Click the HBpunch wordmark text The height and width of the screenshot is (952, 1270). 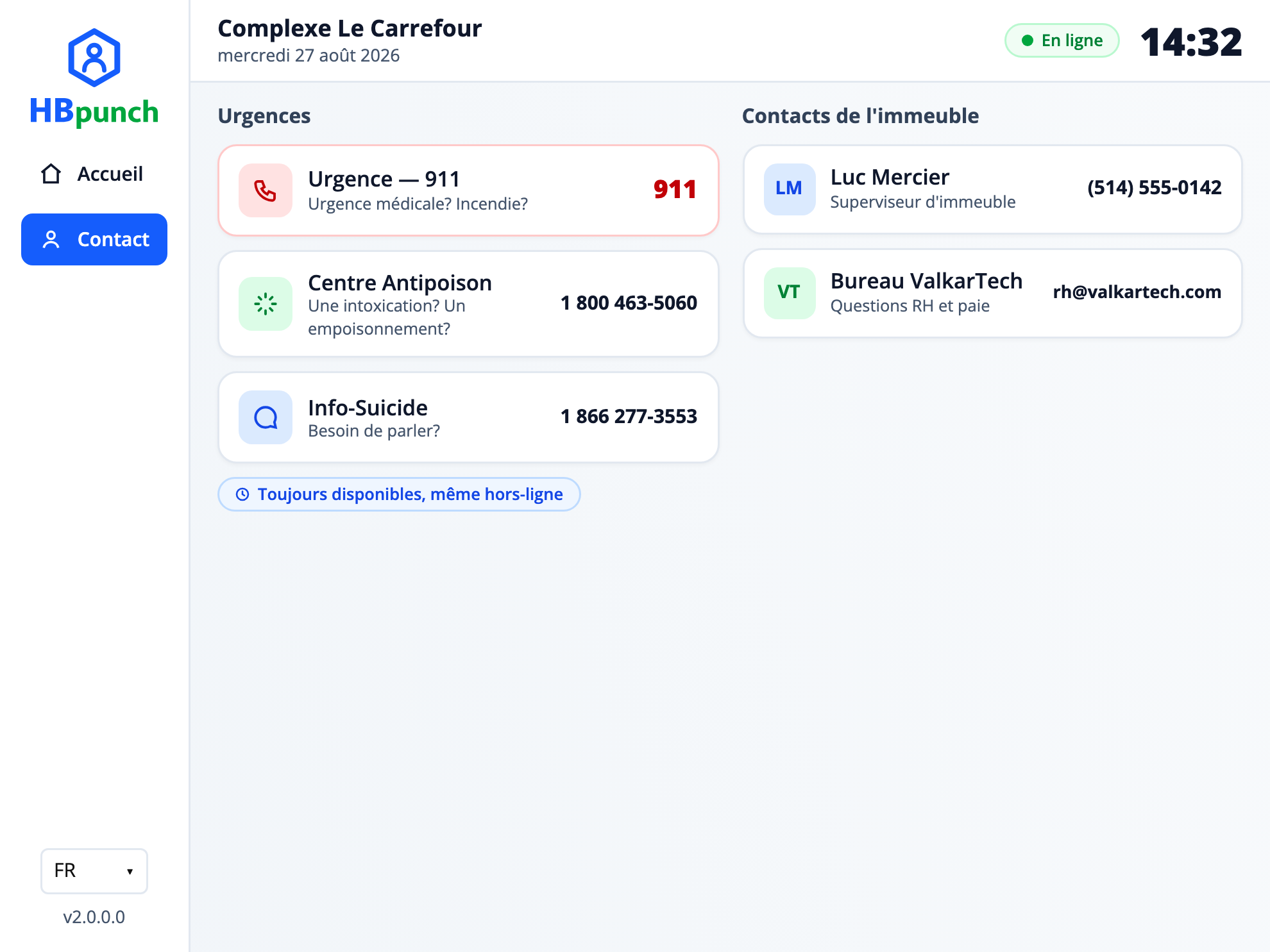(94, 112)
